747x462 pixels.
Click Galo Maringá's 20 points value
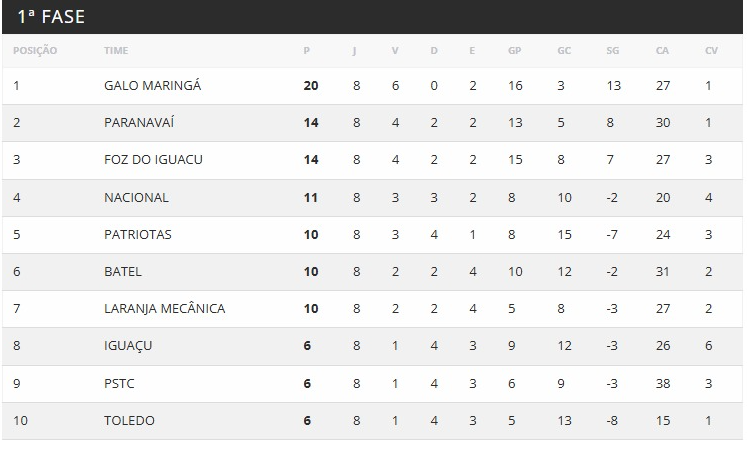click(x=310, y=86)
